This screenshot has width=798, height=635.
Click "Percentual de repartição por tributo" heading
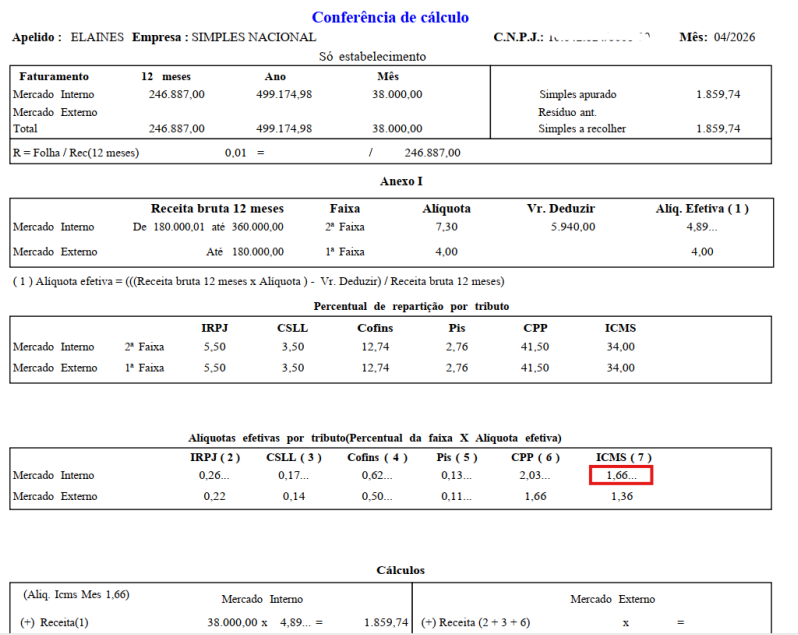click(x=411, y=306)
